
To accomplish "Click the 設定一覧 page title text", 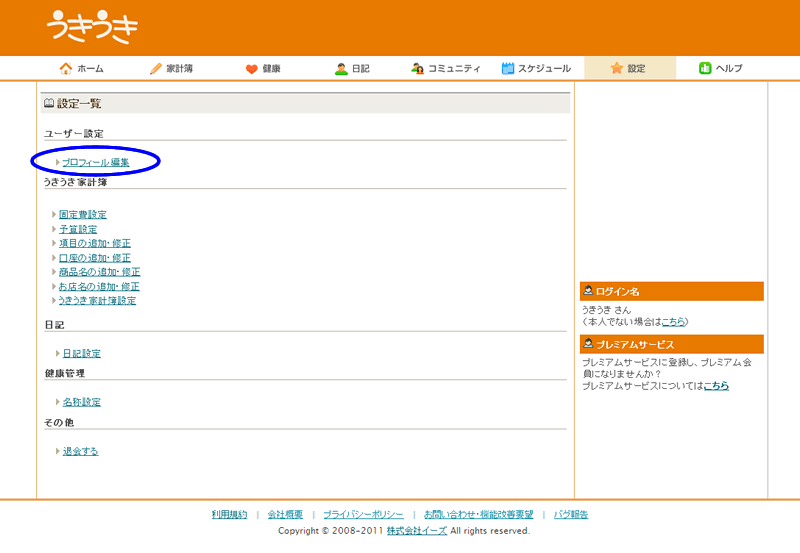I will 79,104.
